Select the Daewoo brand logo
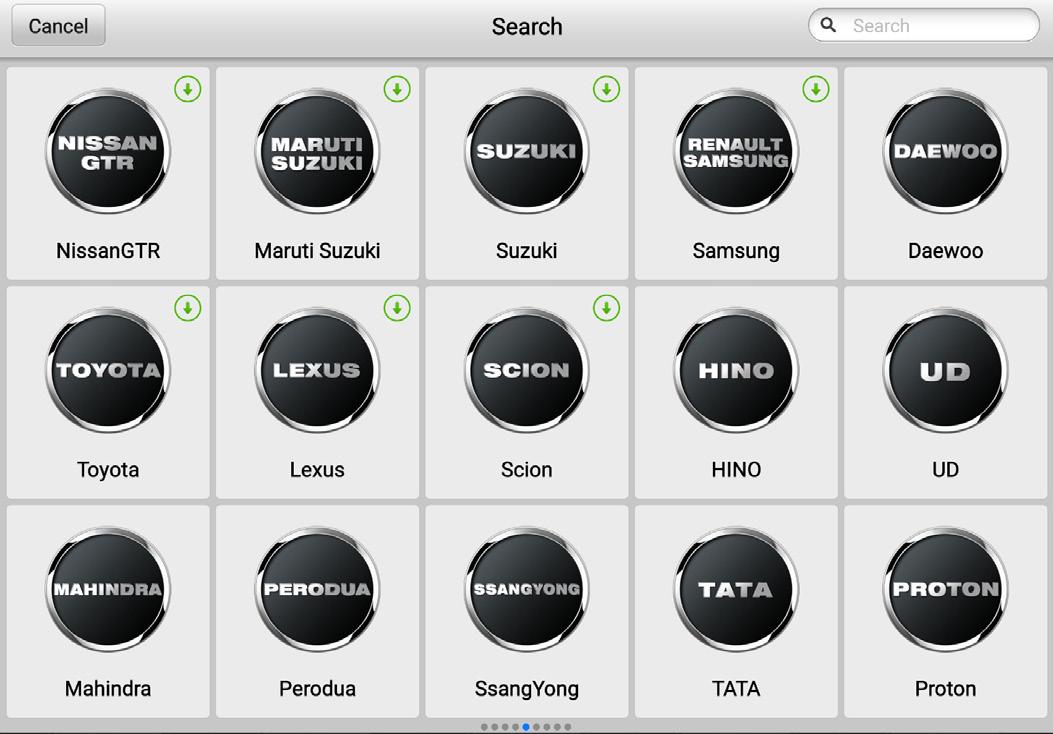Viewport: 1053px width, 734px height. click(946, 151)
